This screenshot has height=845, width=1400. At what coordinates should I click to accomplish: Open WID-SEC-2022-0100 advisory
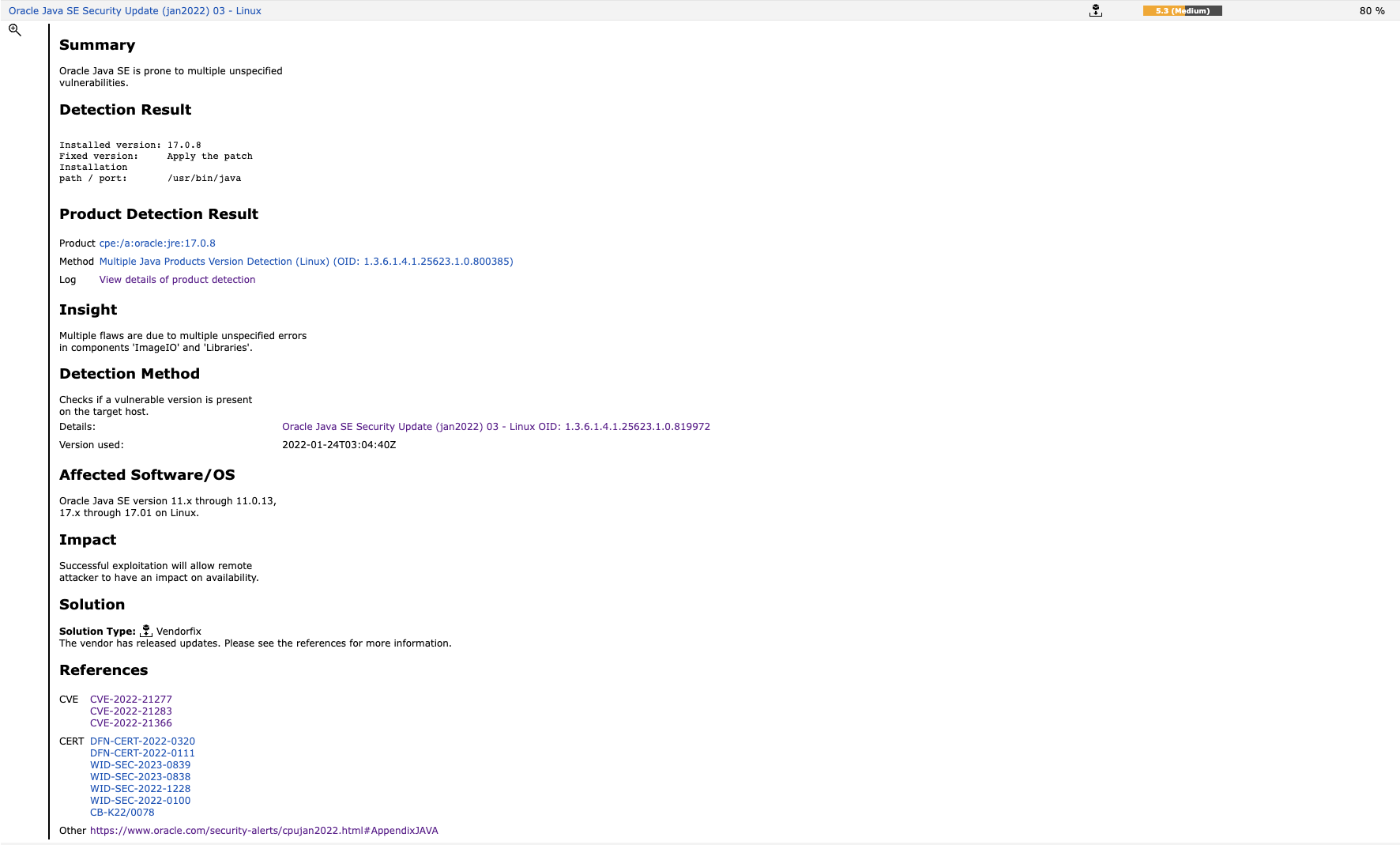(140, 801)
